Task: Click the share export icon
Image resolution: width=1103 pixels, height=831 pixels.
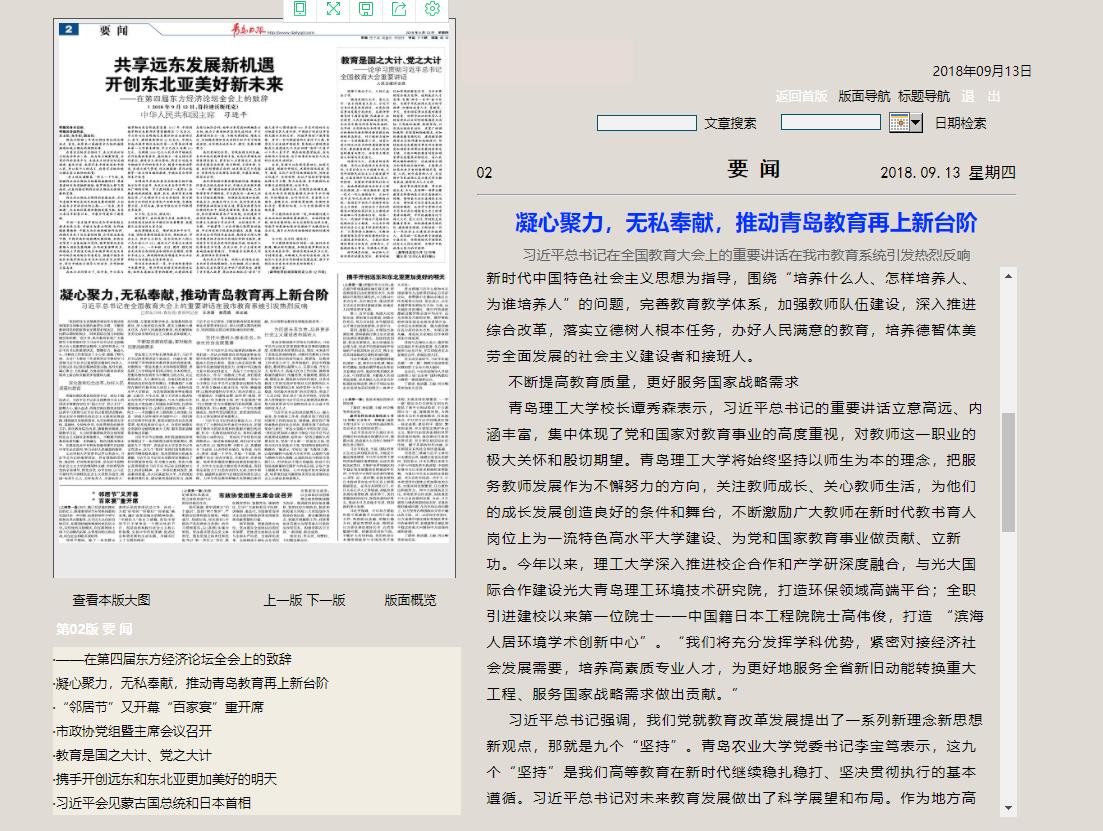Action: 399,9
